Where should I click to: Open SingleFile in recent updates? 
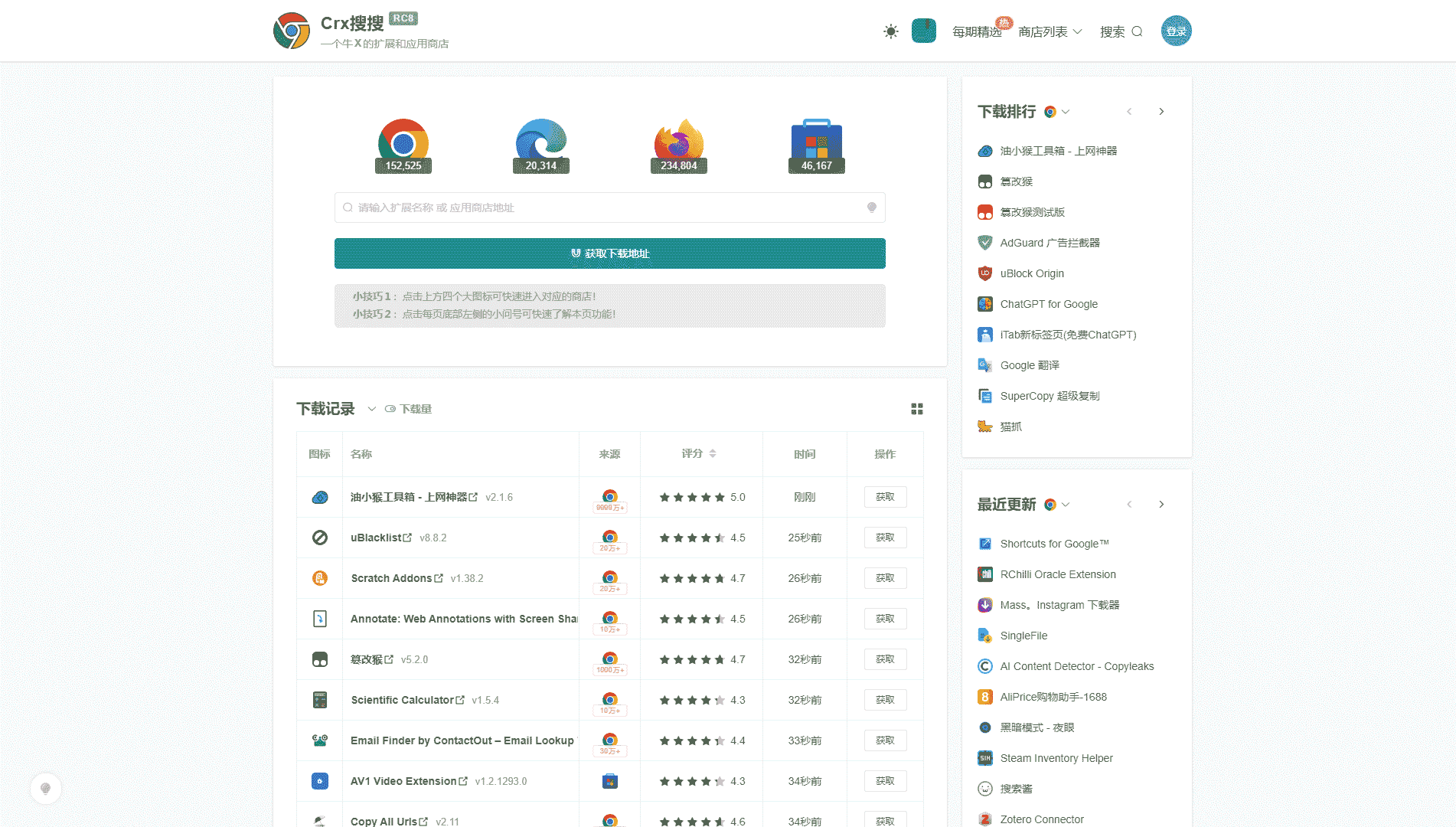coord(1013,636)
